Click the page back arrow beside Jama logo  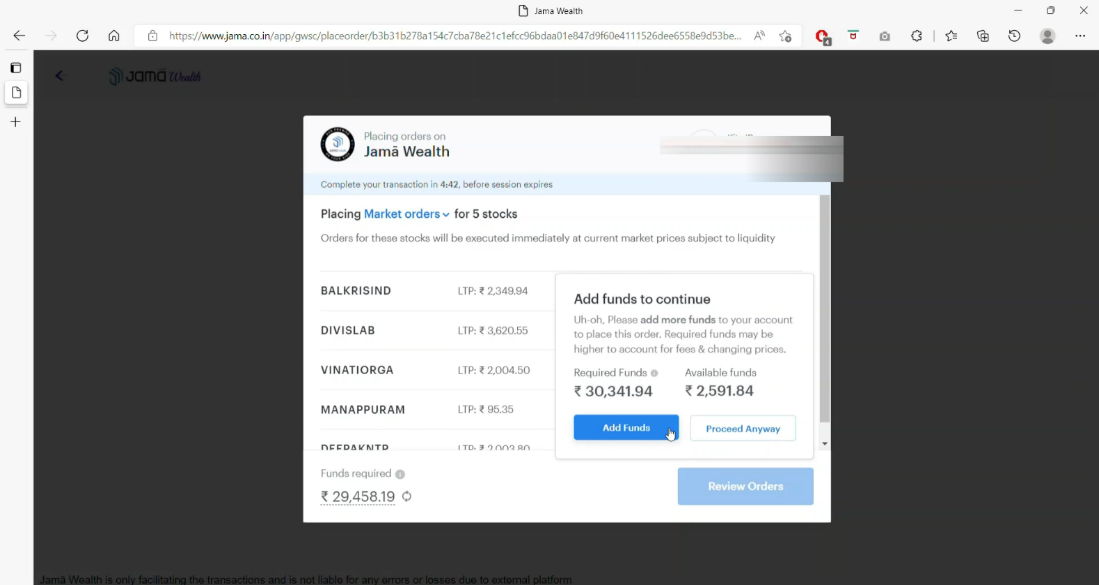pos(59,76)
